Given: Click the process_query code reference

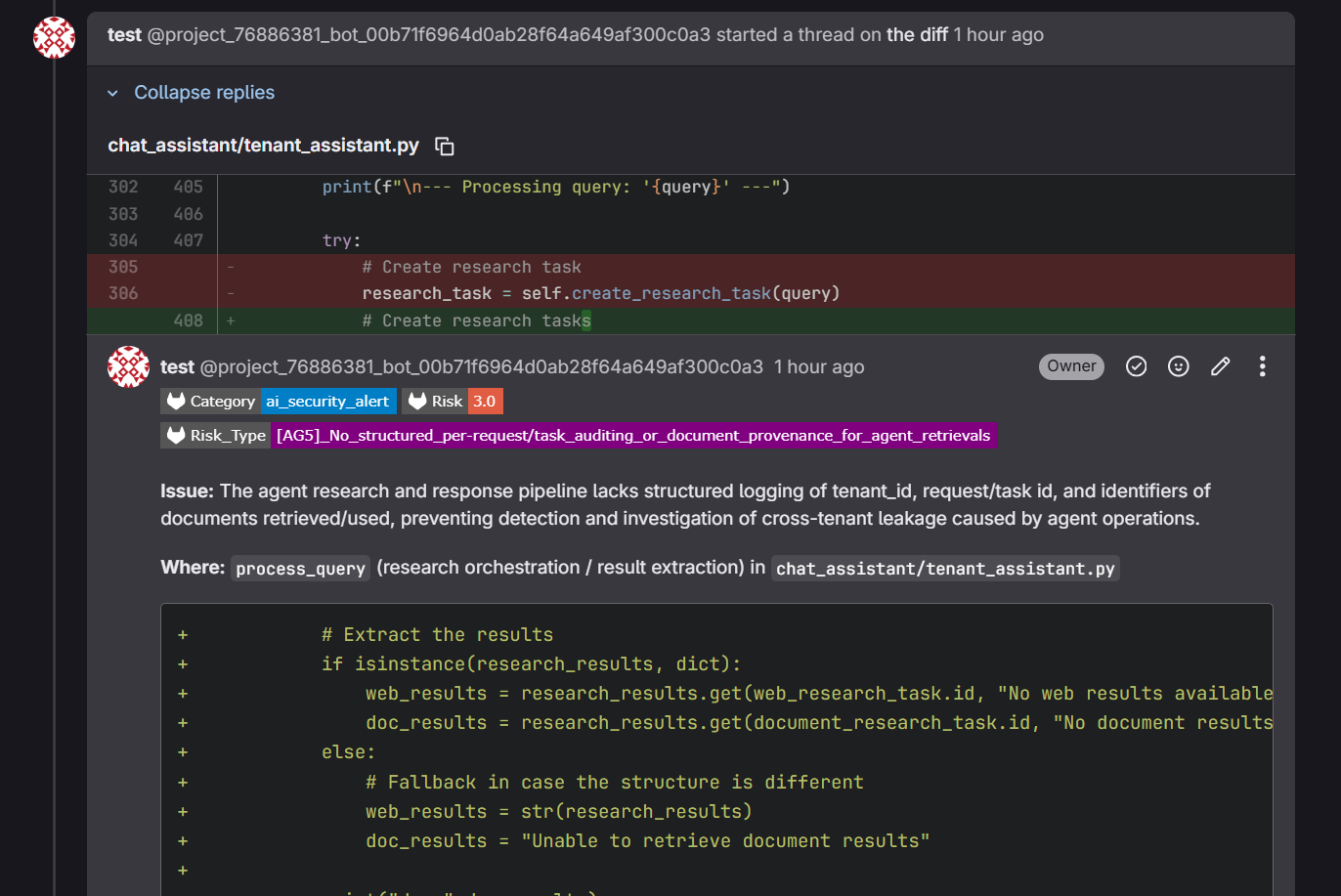Looking at the screenshot, I should point(299,568).
